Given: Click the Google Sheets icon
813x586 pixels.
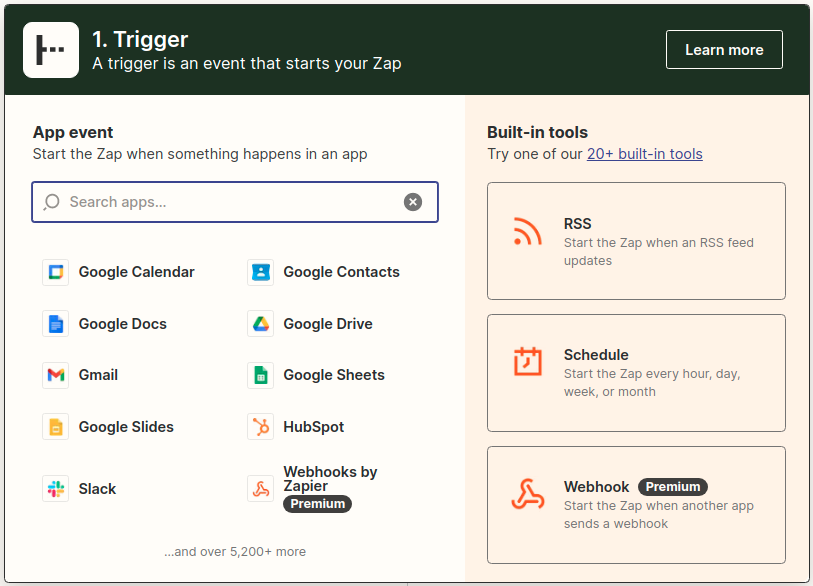Looking at the screenshot, I should tap(260, 375).
